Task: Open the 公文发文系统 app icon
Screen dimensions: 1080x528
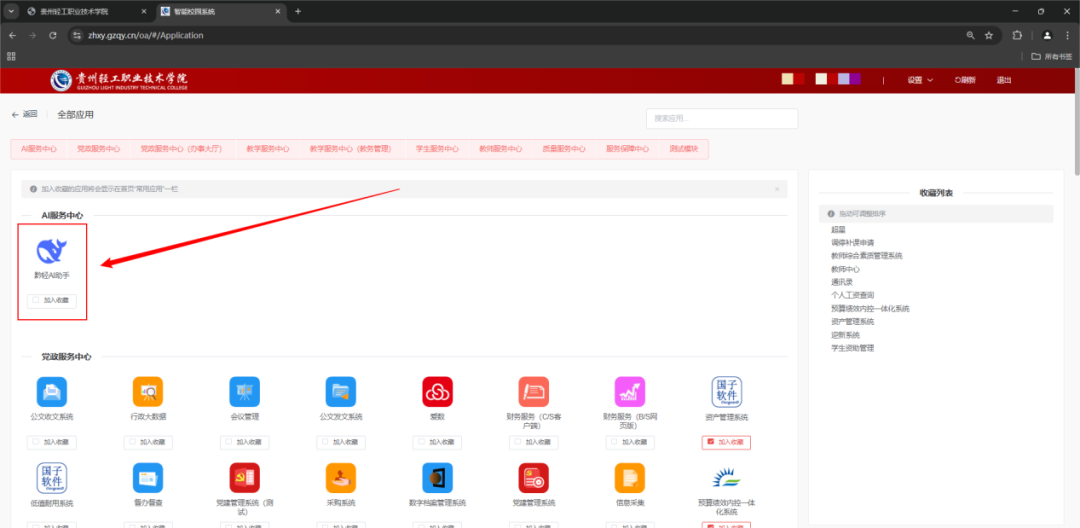Action: coord(341,392)
